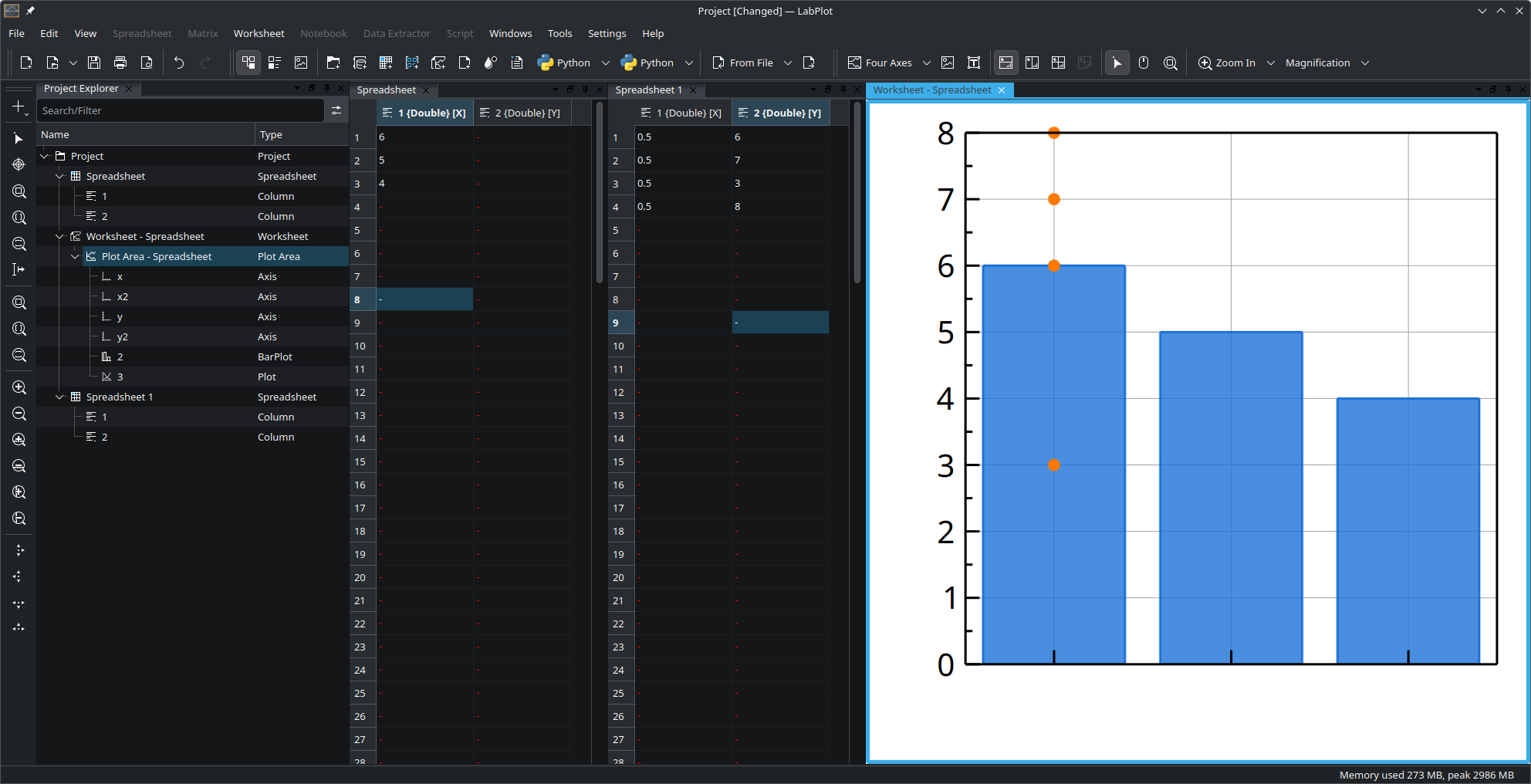The width and height of the screenshot is (1531, 784).
Task: Click the Save project icon
Action: tap(94, 63)
